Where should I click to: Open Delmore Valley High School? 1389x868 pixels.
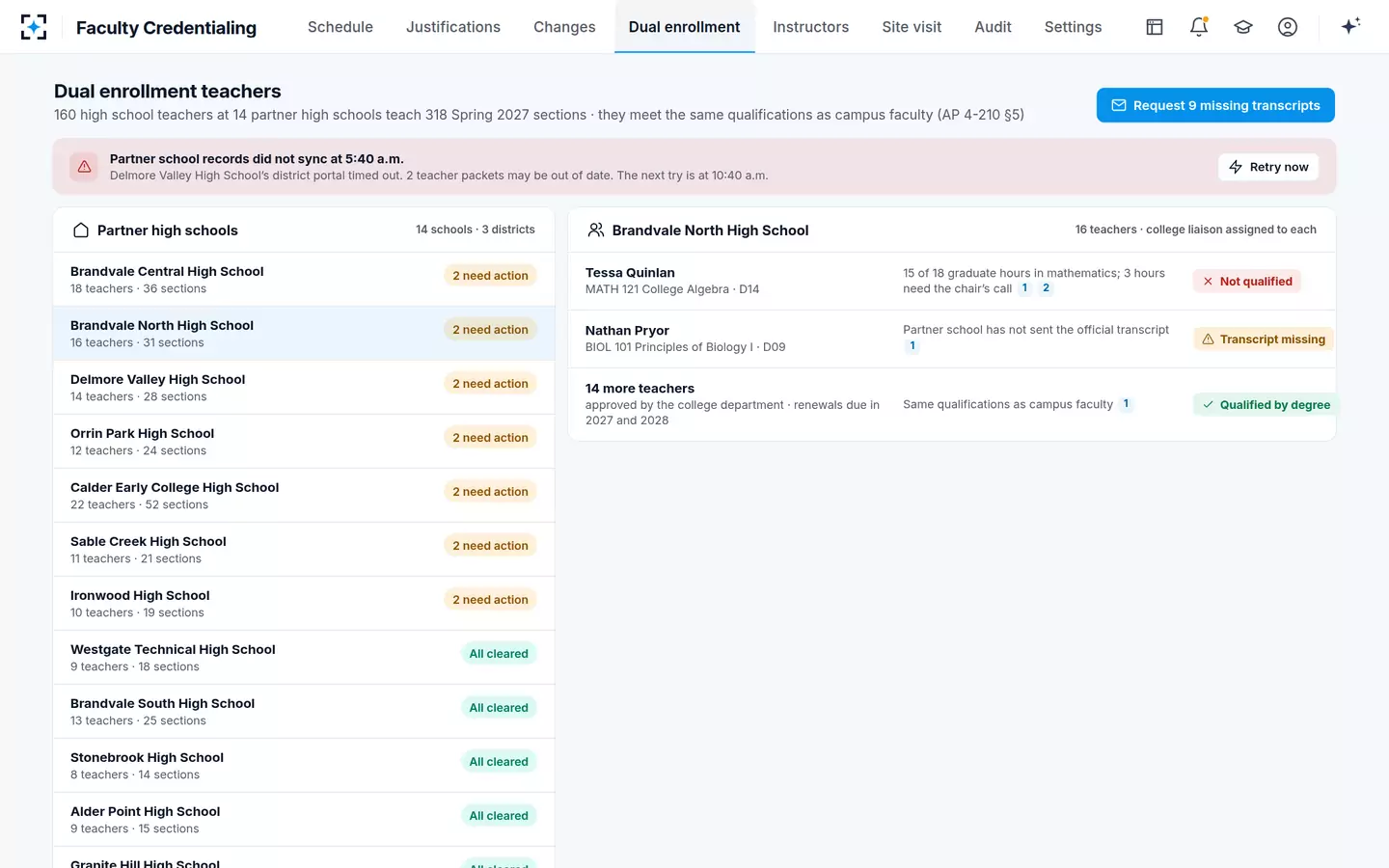click(304, 388)
